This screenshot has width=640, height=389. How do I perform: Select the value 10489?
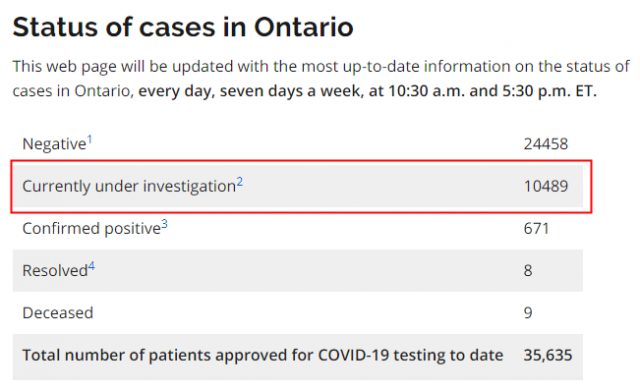click(546, 187)
